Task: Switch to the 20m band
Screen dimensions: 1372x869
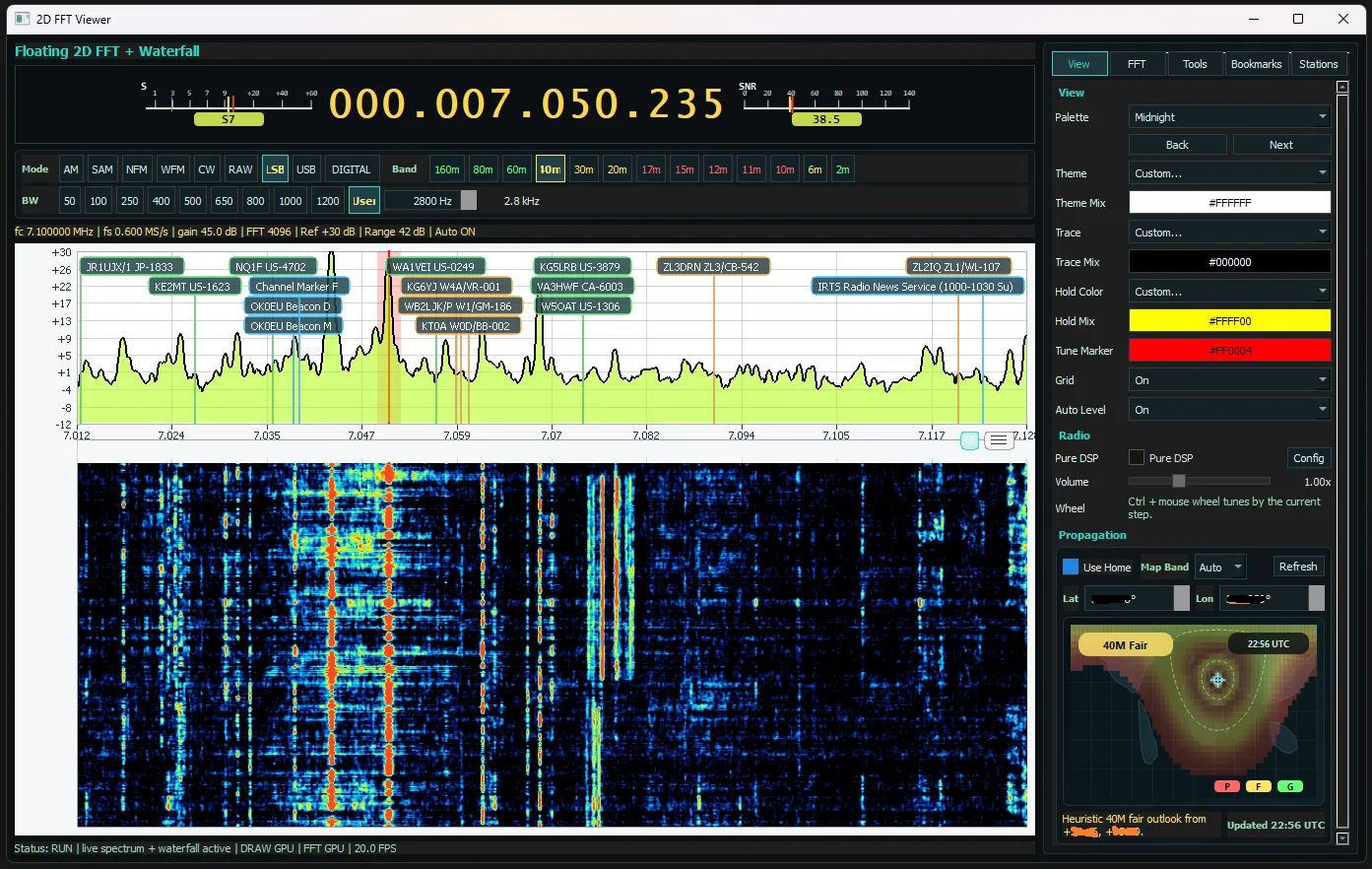Action: (x=617, y=168)
